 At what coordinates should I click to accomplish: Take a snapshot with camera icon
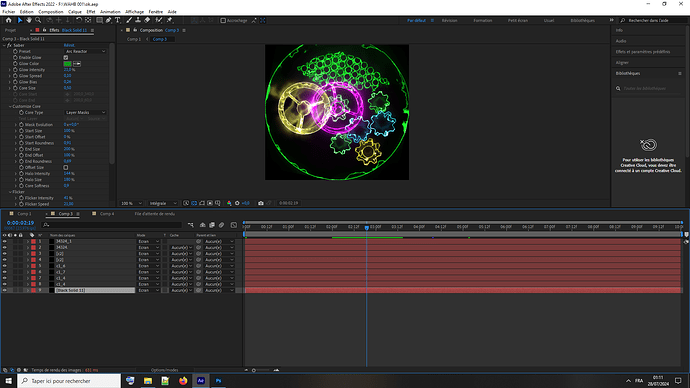click(x=261, y=203)
